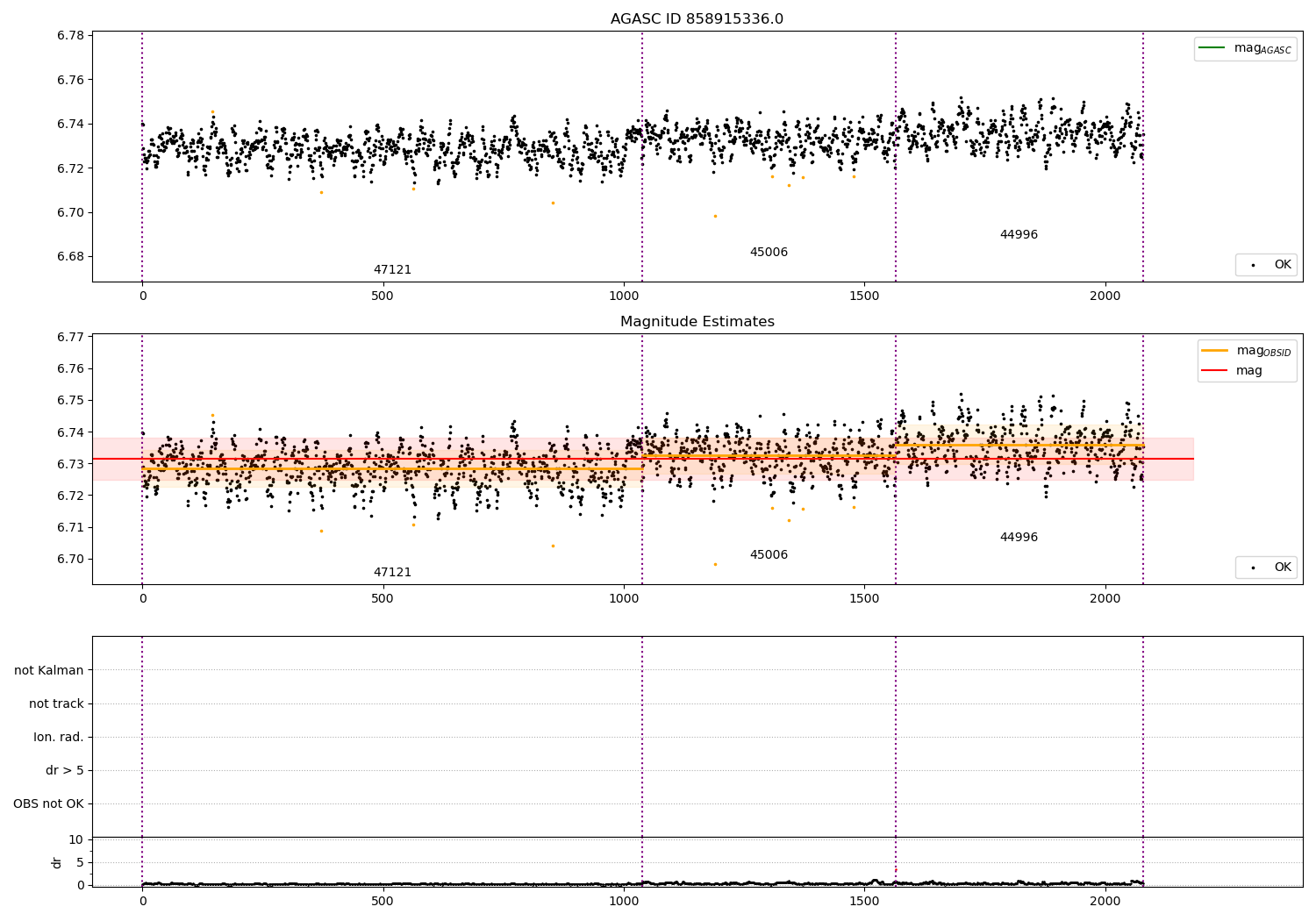Click the 6.72 tick on top plot

(x=69, y=168)
